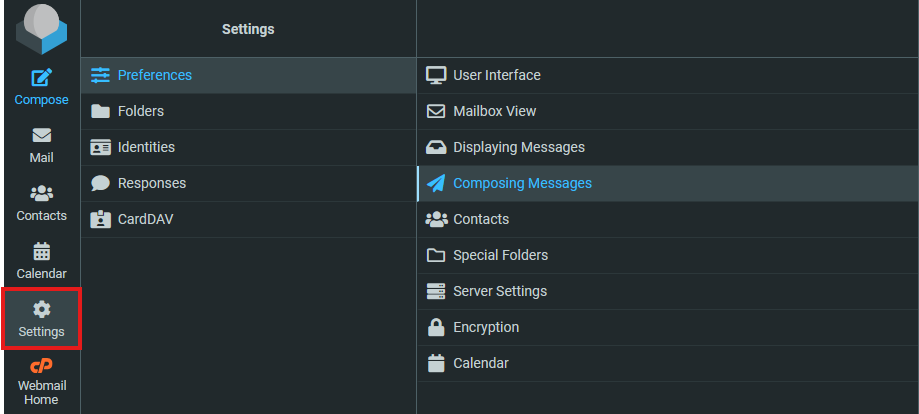Screen dimensions: 919x414
Task: Open Calendar preferences in right list
Action: pos(480,363)
